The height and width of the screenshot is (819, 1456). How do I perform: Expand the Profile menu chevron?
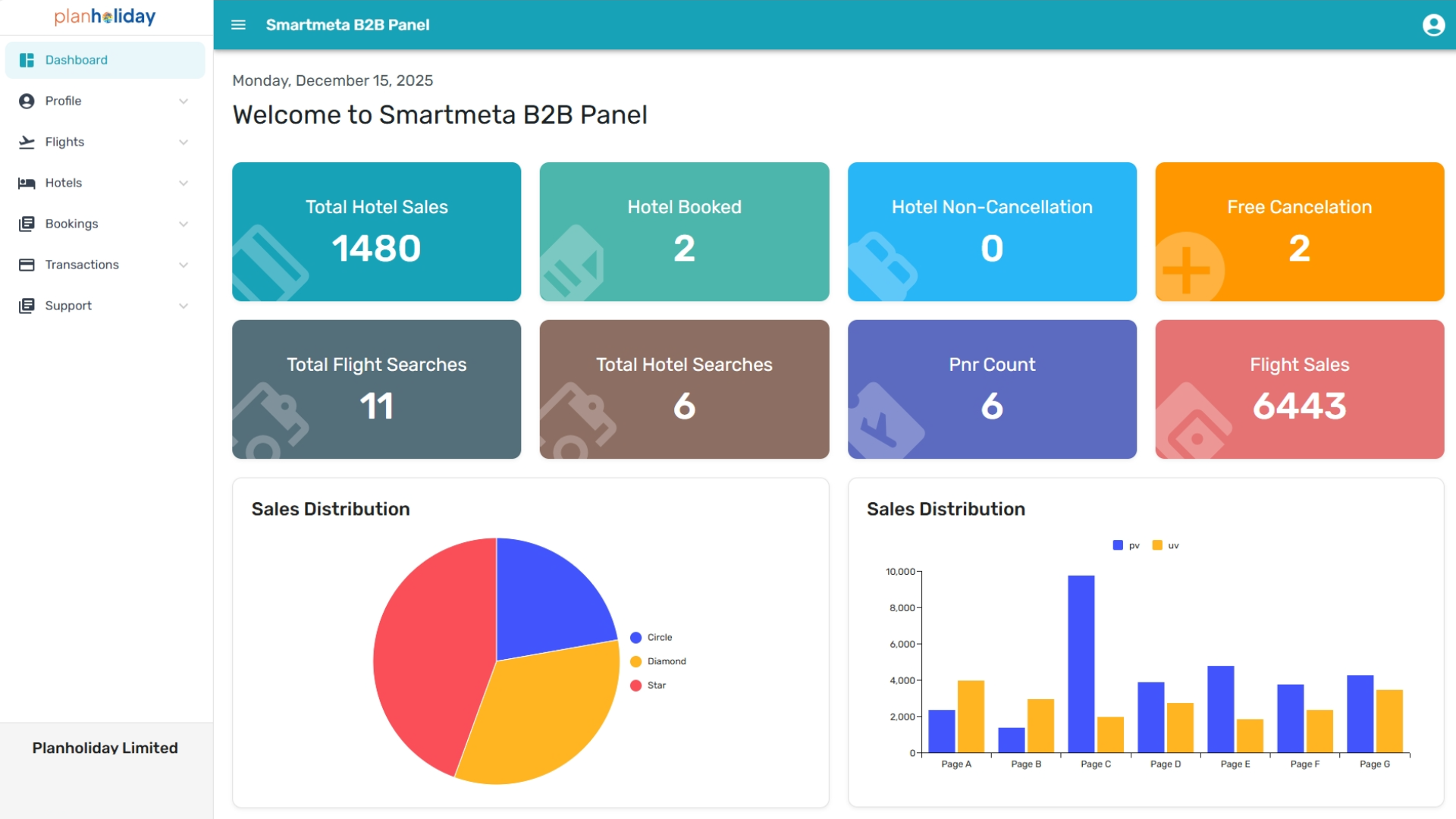point(184,101)
